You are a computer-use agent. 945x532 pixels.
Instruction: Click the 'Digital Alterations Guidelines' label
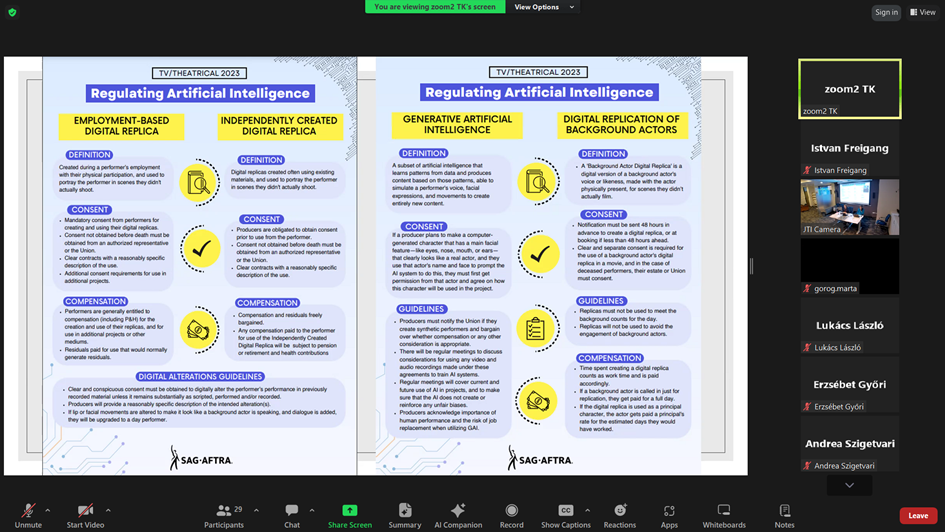(200, 377)
